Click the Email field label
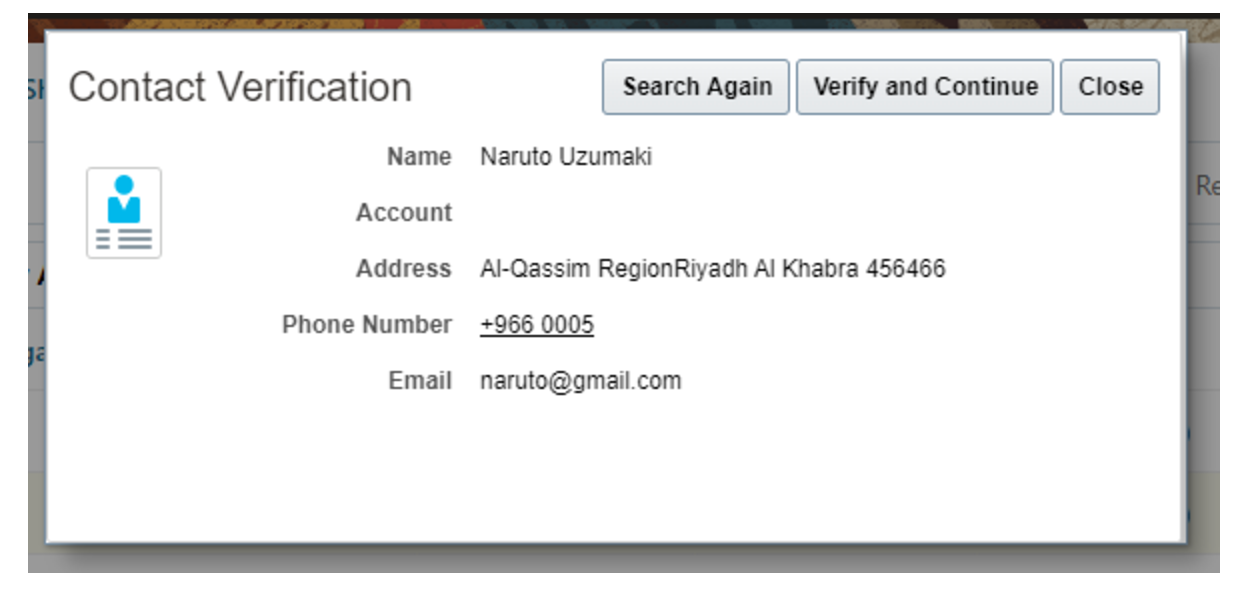Viewport: 1254px width, 610px height. click(x=420, y=381)
